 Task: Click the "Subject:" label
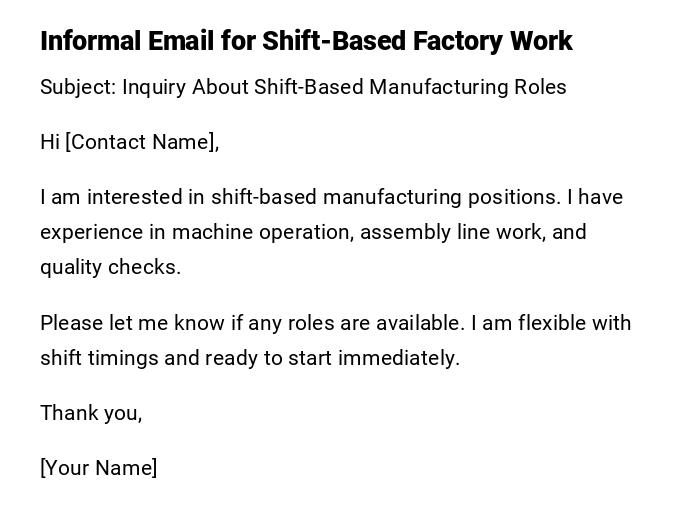[77, 87]
